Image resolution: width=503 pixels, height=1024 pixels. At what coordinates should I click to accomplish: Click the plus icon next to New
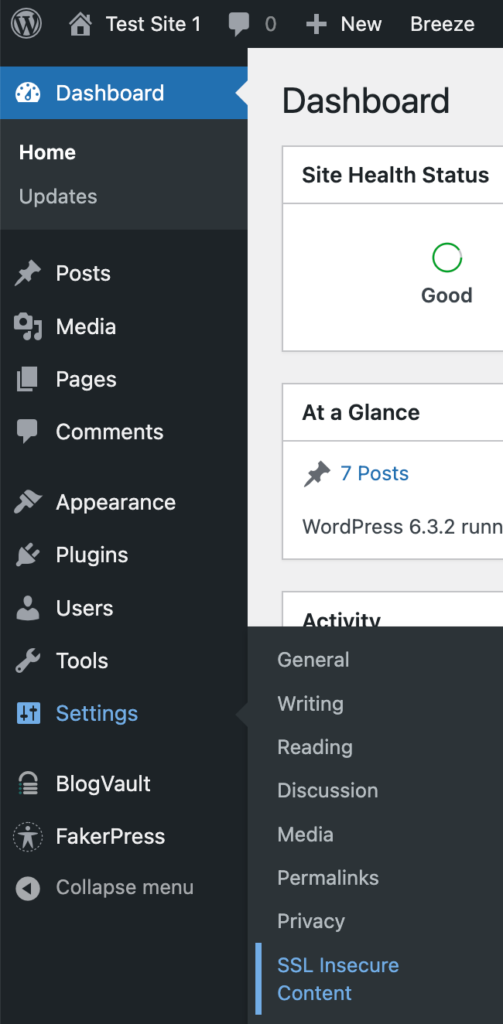[x=316, y=25]
